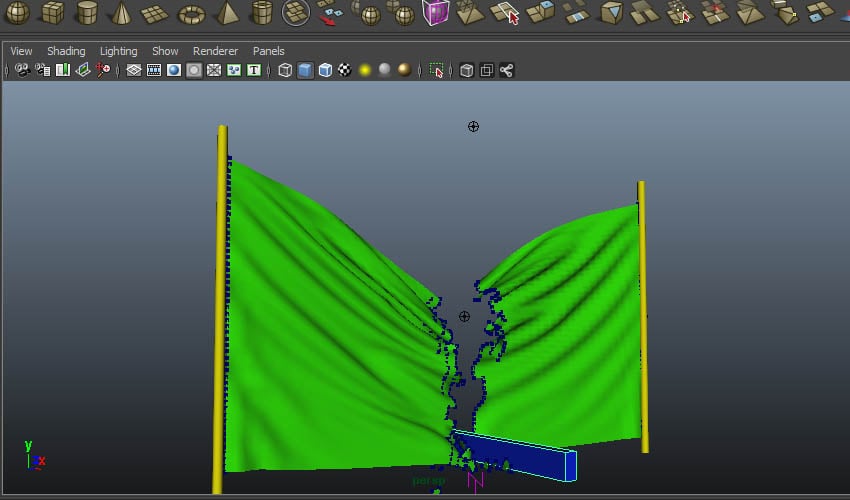Expand the Panels menu

[268, 51]
